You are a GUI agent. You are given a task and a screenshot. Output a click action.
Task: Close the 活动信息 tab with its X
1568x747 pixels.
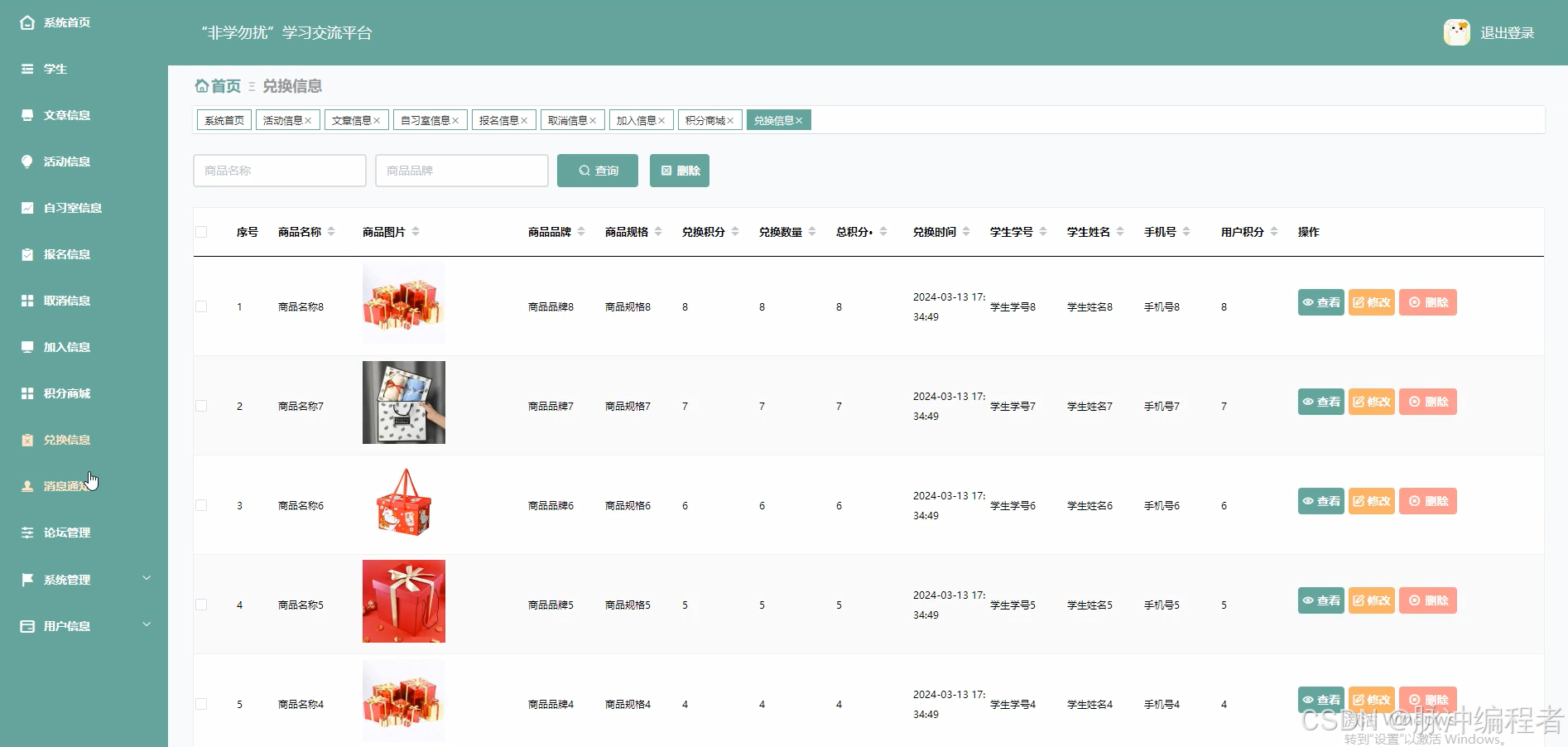point(308,121)
